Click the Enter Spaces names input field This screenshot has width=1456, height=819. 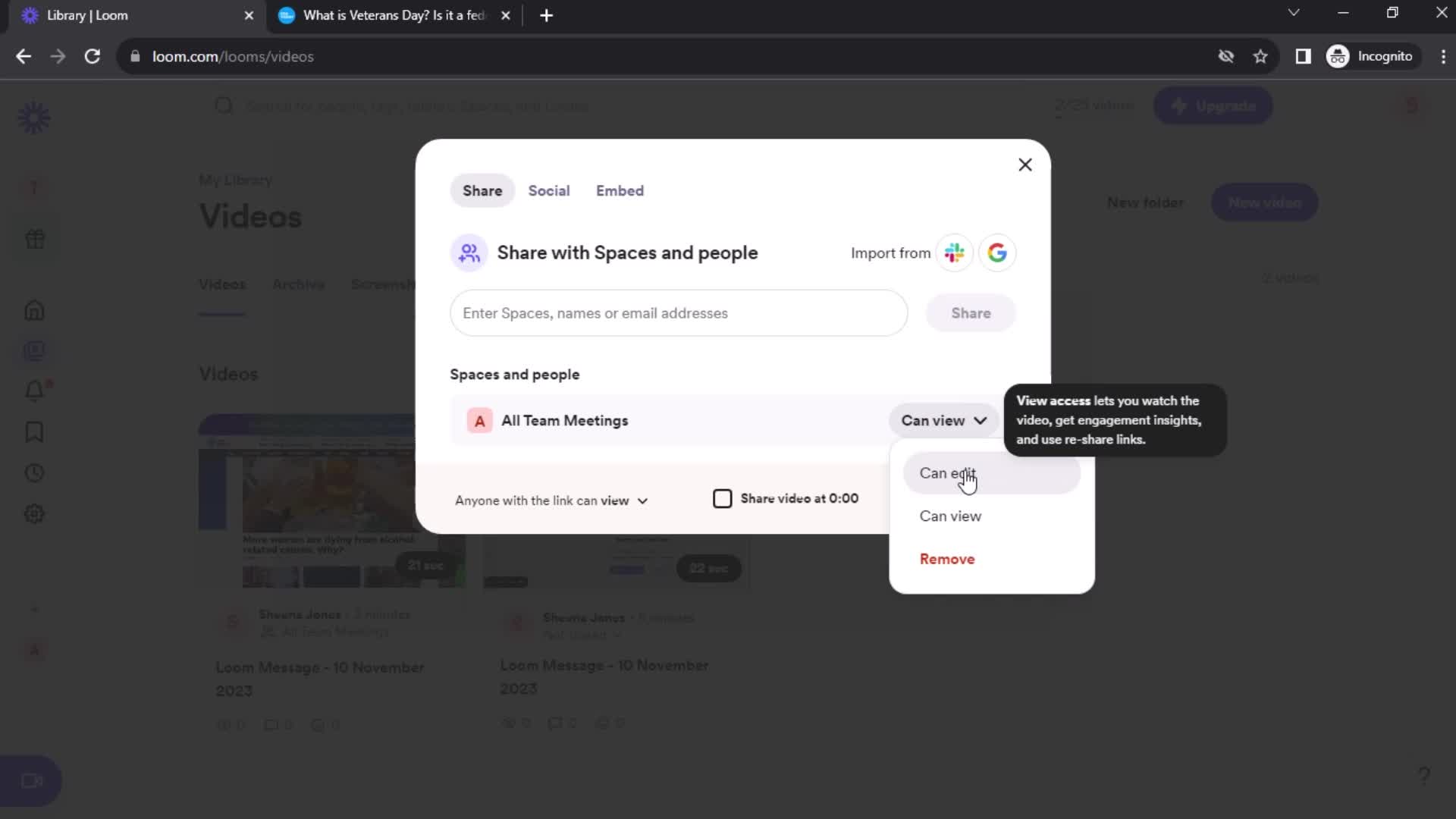tap(679, 313)
